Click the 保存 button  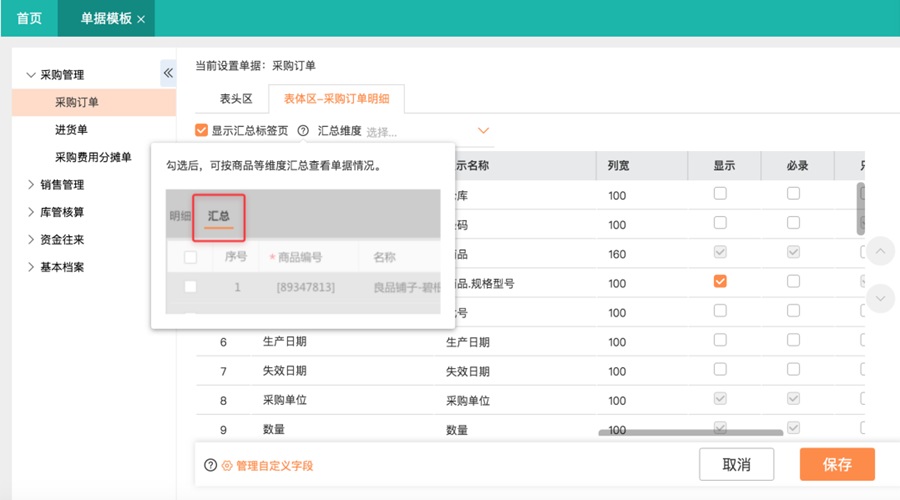click(x=837, y=464)
